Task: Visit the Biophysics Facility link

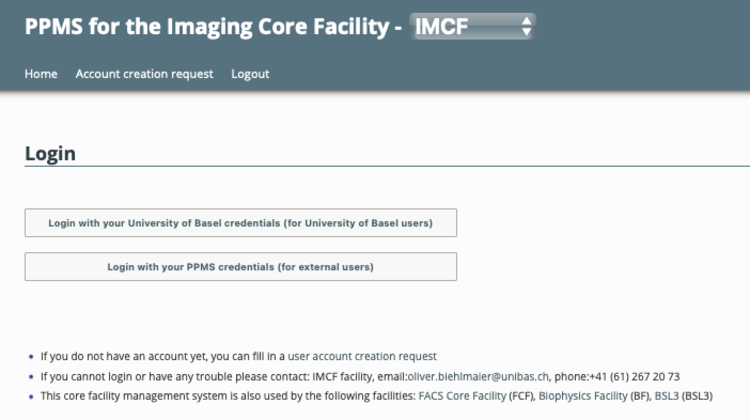Action: click(x=583, y=396)
